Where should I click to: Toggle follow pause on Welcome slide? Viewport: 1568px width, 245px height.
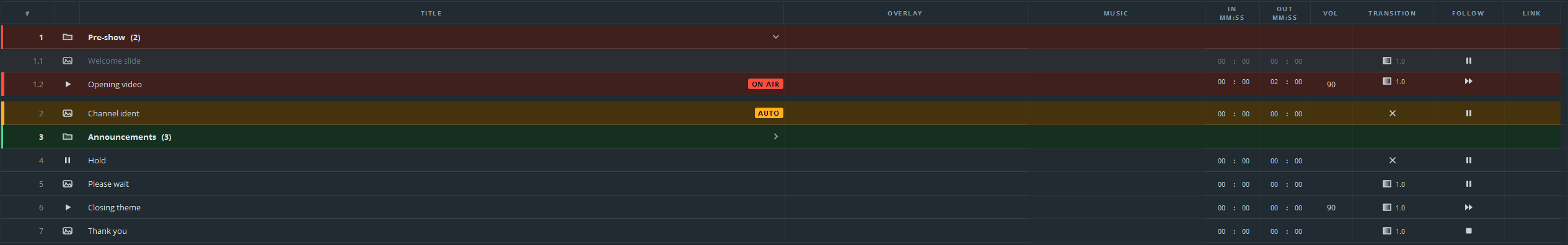point(1468,61)
